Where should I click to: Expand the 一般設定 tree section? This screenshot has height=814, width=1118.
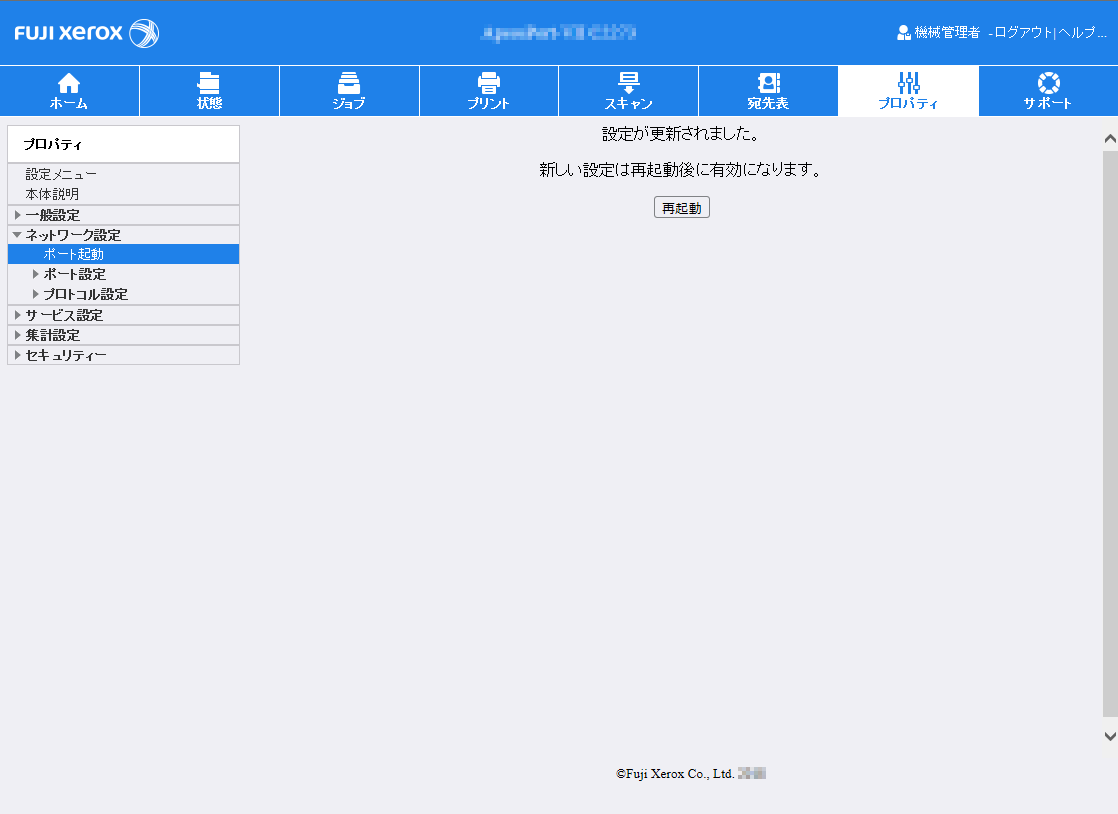(x=17, y=215)
